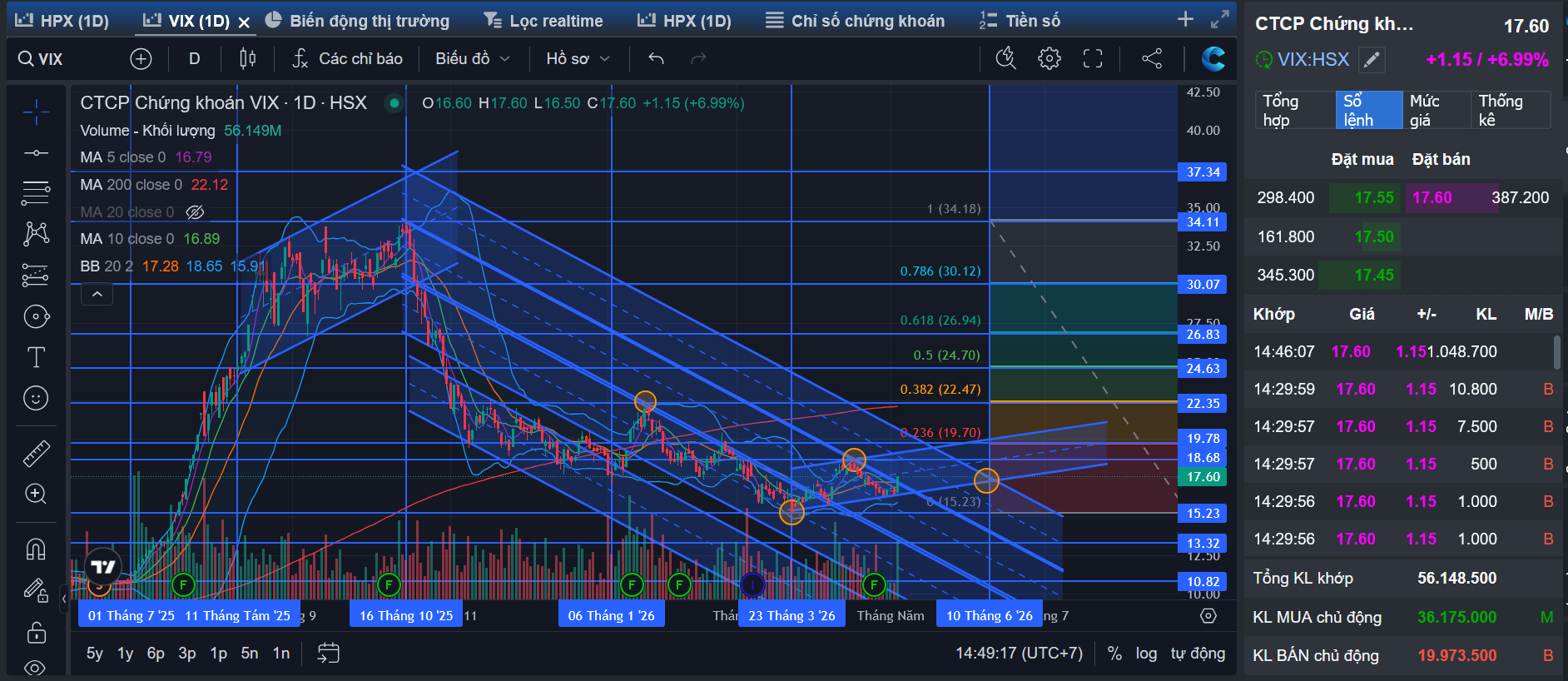Open the candlestick chart style menu

point(247,58)
